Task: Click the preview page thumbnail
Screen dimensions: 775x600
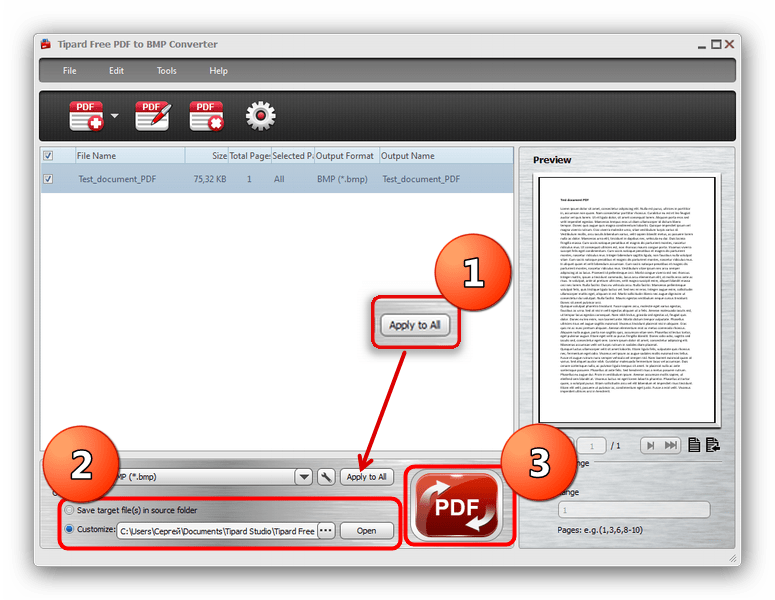Action: [x=627, y=300]
